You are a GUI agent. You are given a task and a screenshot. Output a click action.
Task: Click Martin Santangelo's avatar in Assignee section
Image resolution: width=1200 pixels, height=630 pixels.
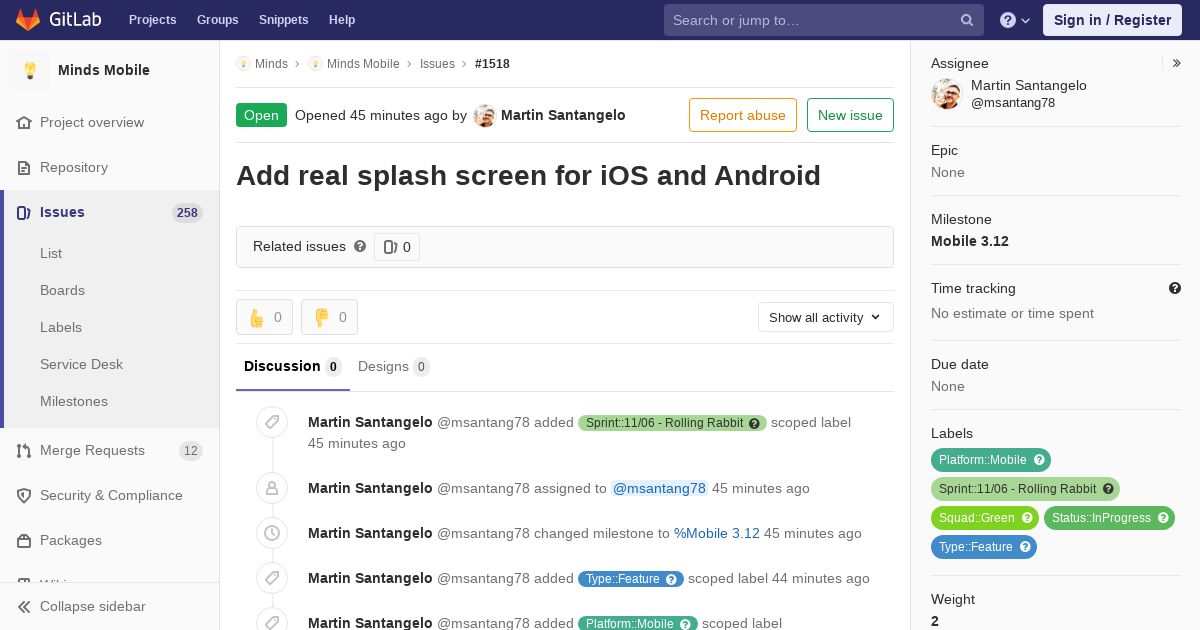[946, 94]
